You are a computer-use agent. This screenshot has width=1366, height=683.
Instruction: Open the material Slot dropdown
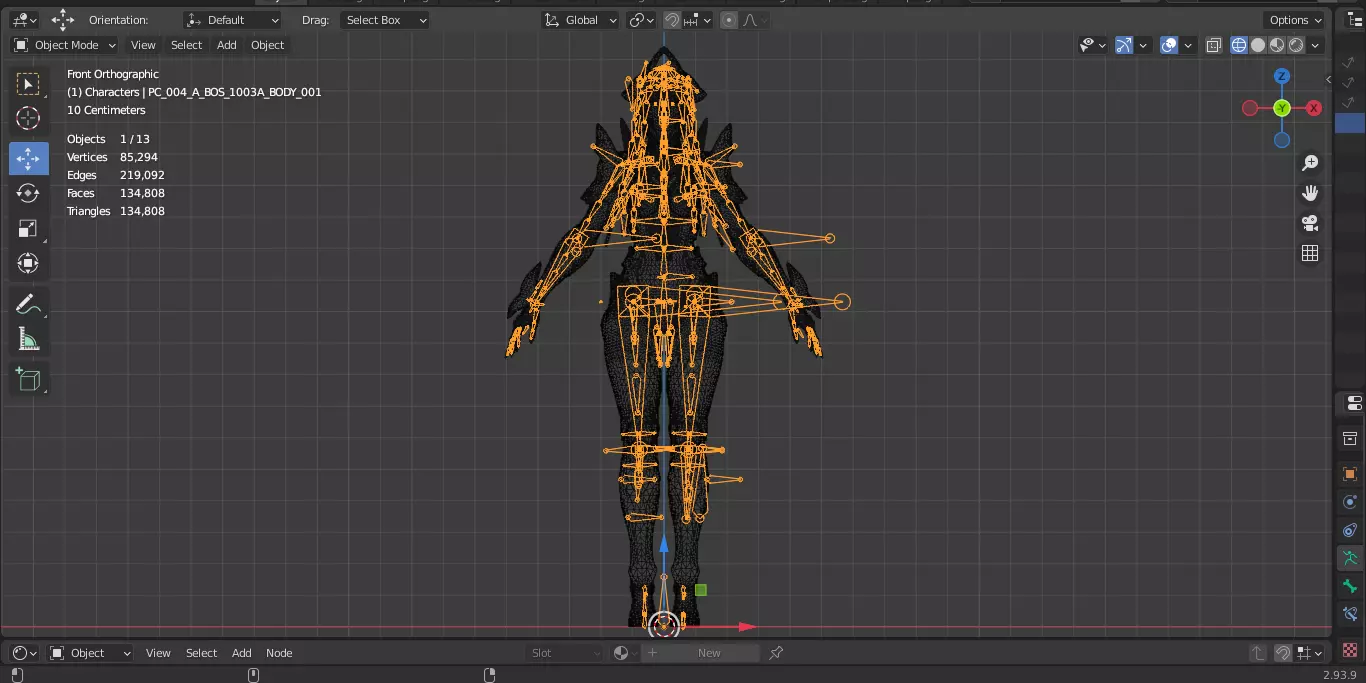coord(565,653)
